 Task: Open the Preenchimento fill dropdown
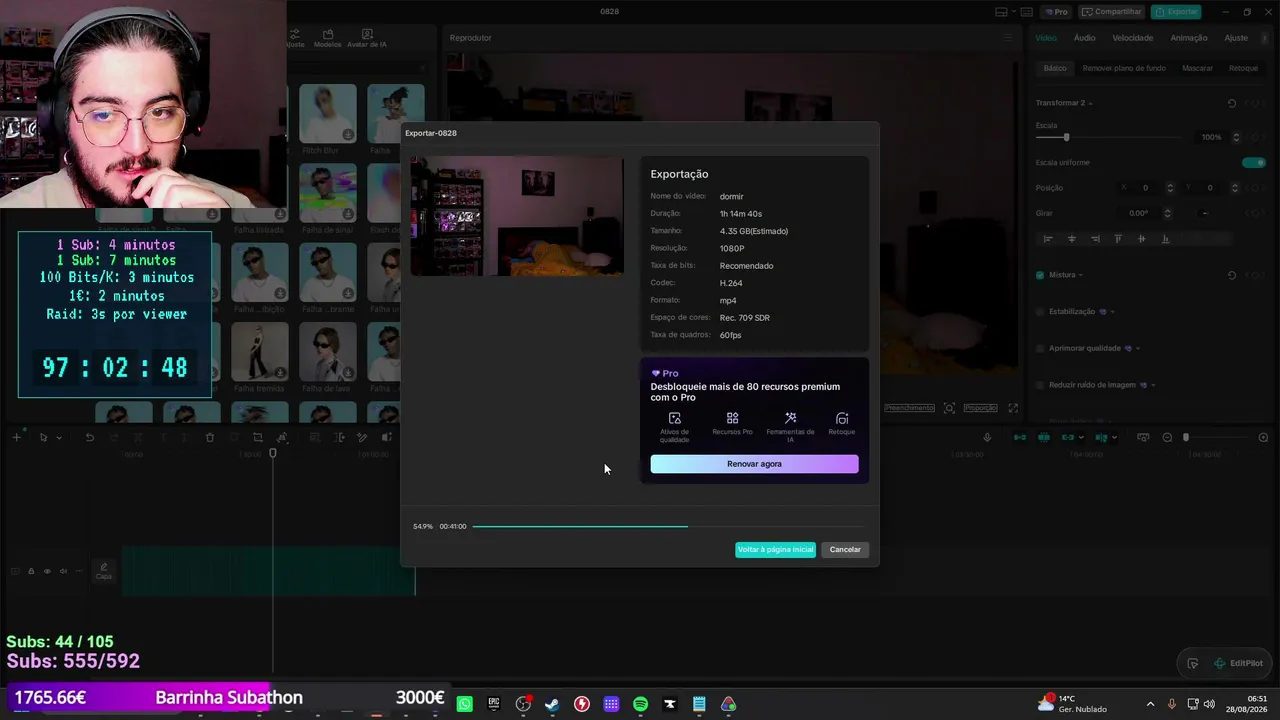(909, 408)
